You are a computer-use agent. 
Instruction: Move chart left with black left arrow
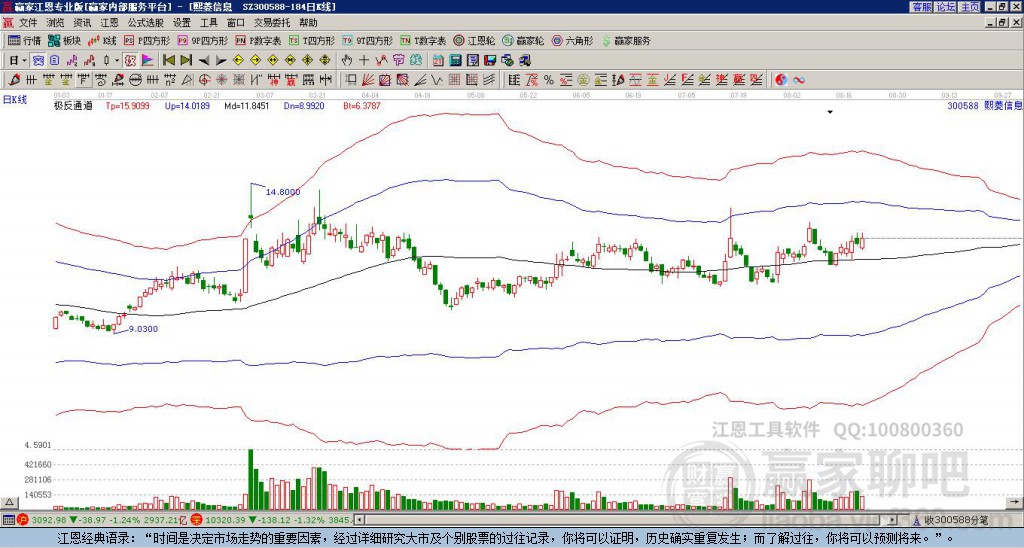204,60
